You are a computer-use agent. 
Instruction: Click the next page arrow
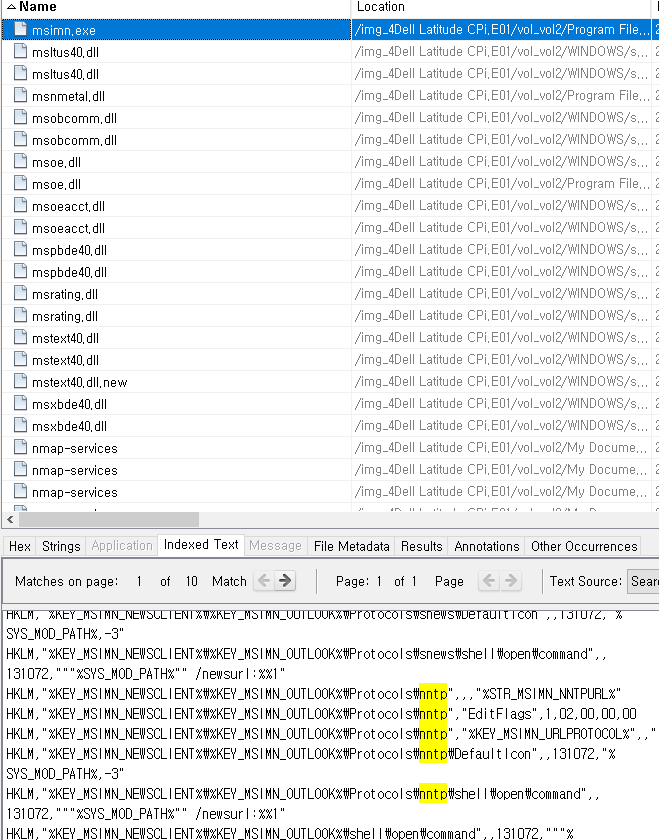point(511,581)
